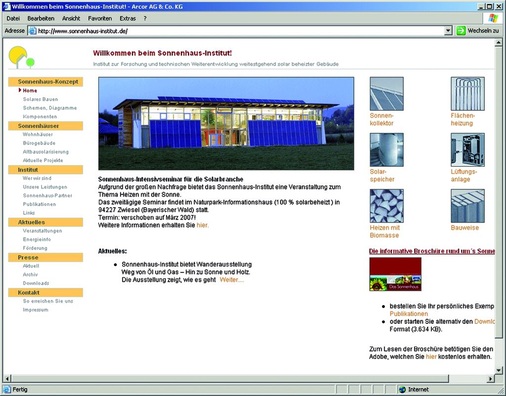Open Archiv link under Presse
Screen dimensions: 506x396
click(30, 274)
